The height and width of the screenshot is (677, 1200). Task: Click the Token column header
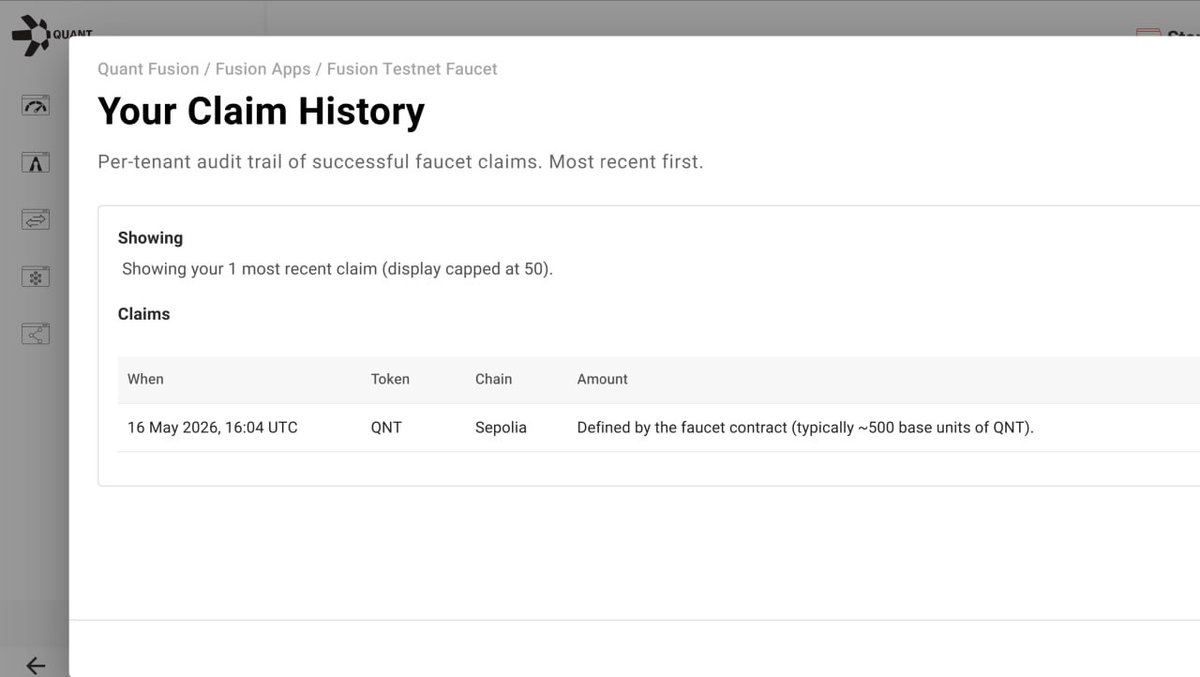pyautogui.click(x=390, y=379)
